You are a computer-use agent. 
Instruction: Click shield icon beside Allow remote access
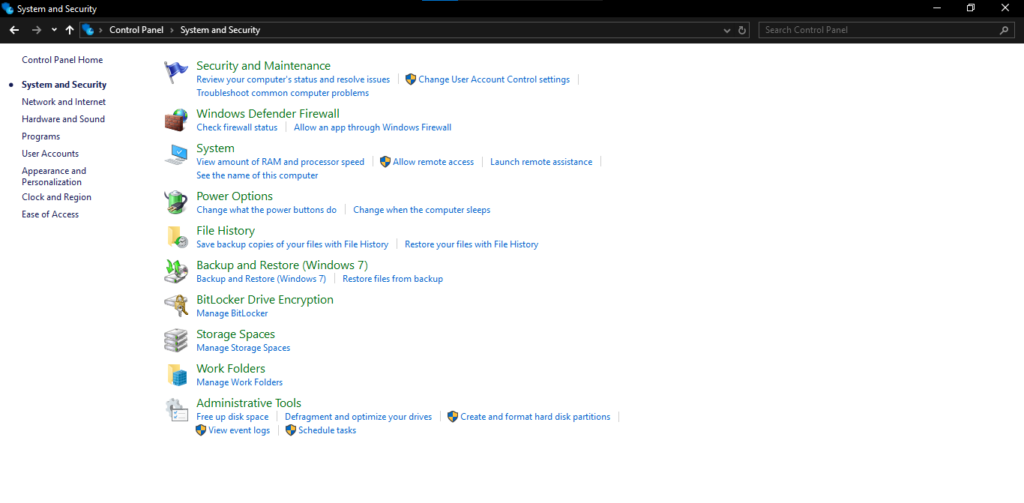[x=385, y=161]
